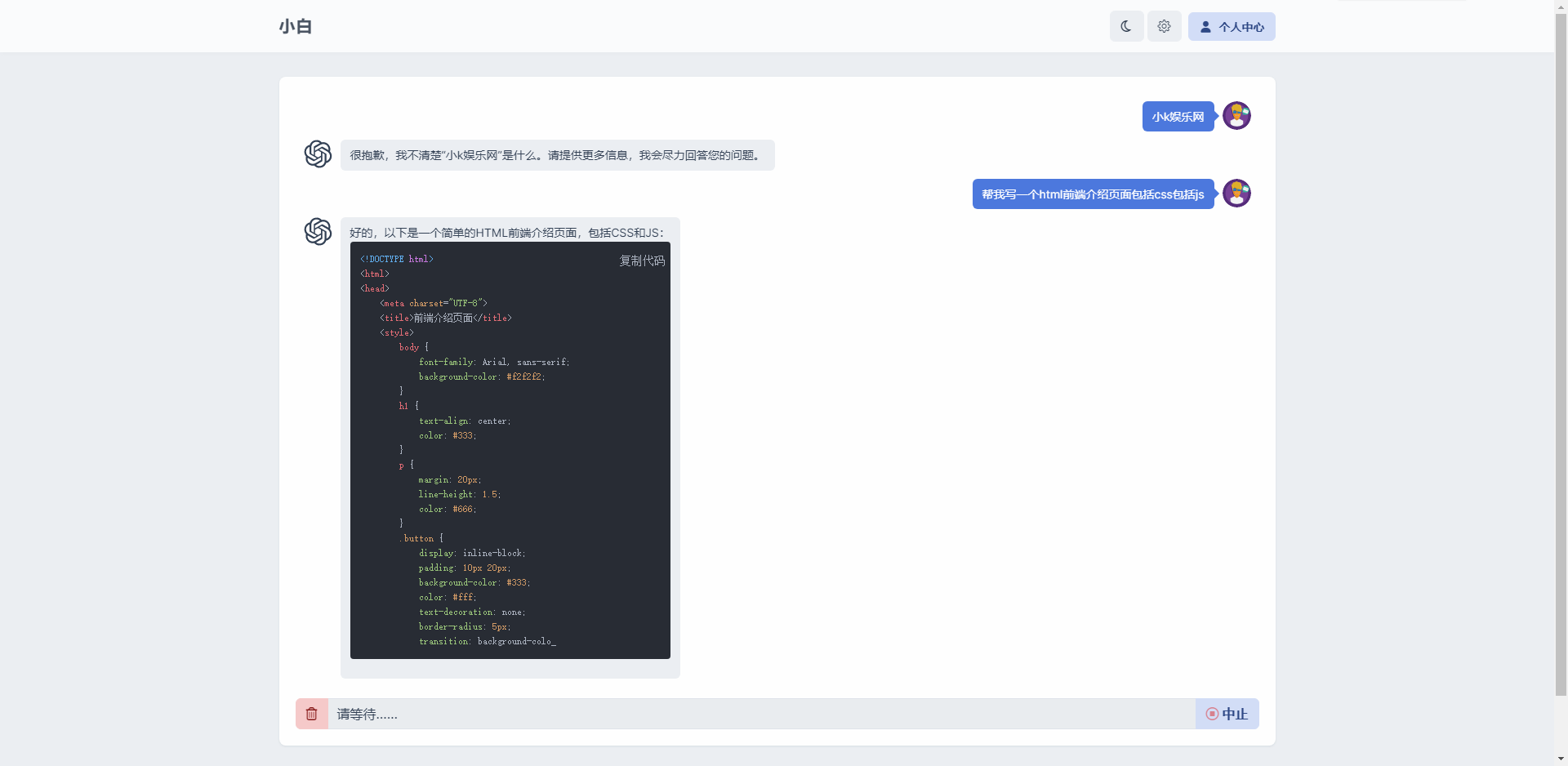Select the 帮我写一个html前端介绍页面 message bubble

pos(1092,194)
